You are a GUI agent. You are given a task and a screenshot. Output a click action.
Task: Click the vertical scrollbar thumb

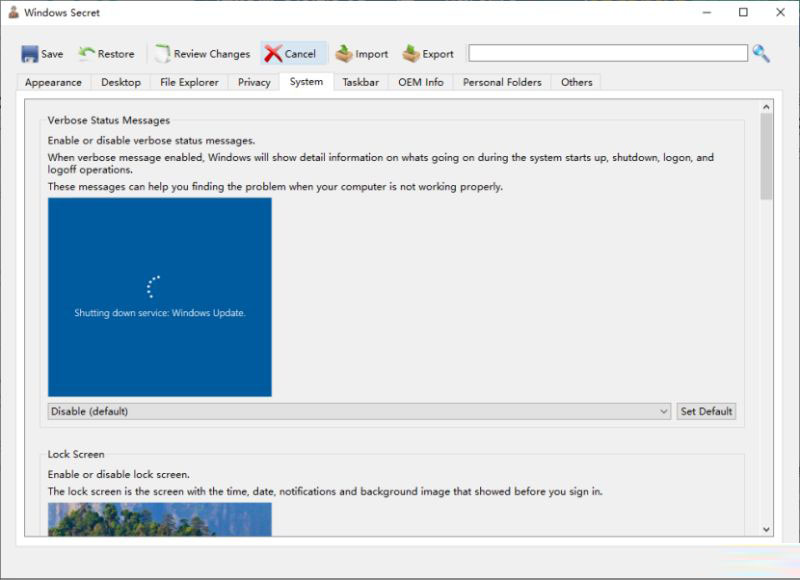(x=766, y=156)
